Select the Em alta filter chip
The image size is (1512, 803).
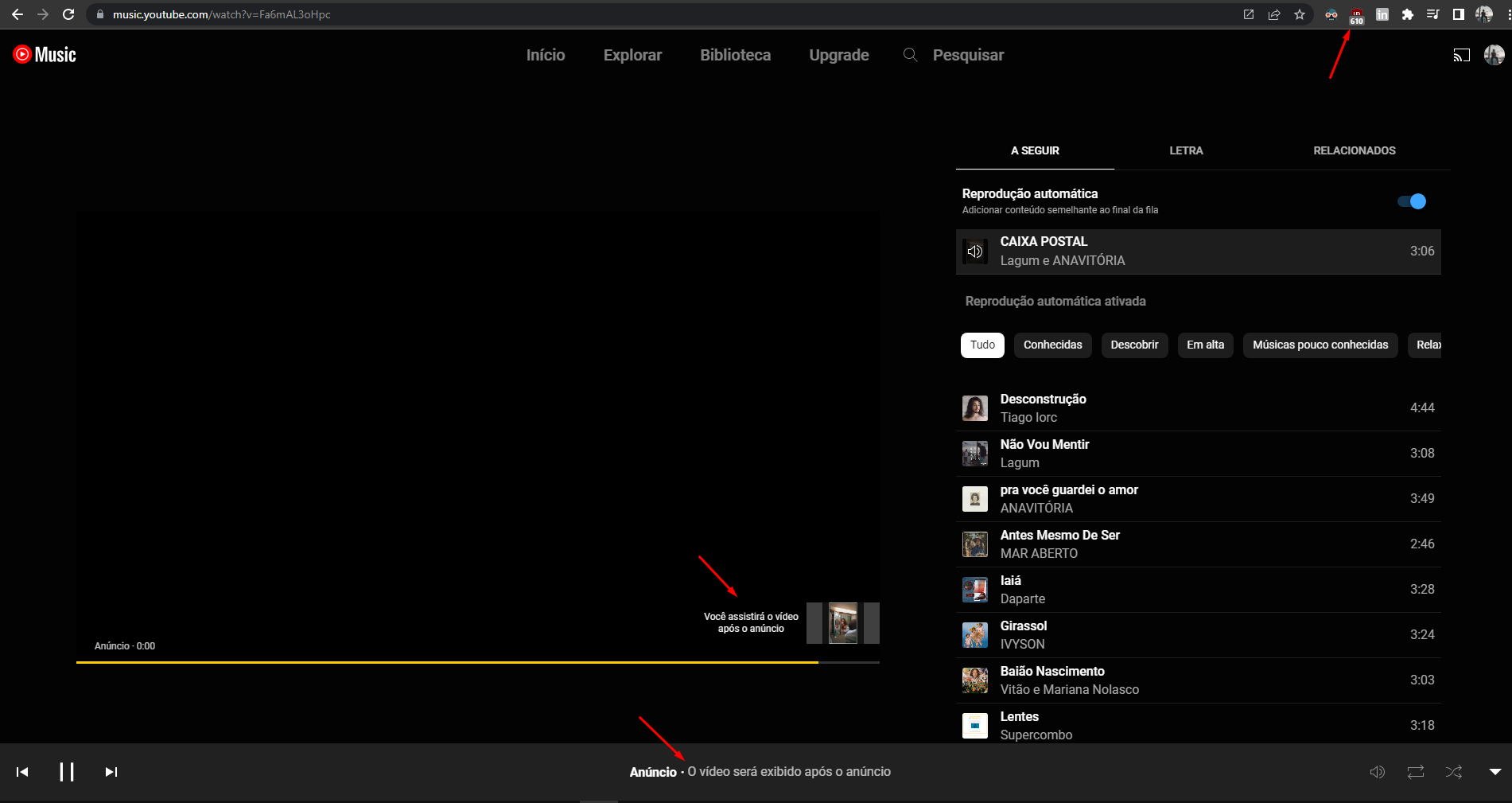coord(1205,345)
